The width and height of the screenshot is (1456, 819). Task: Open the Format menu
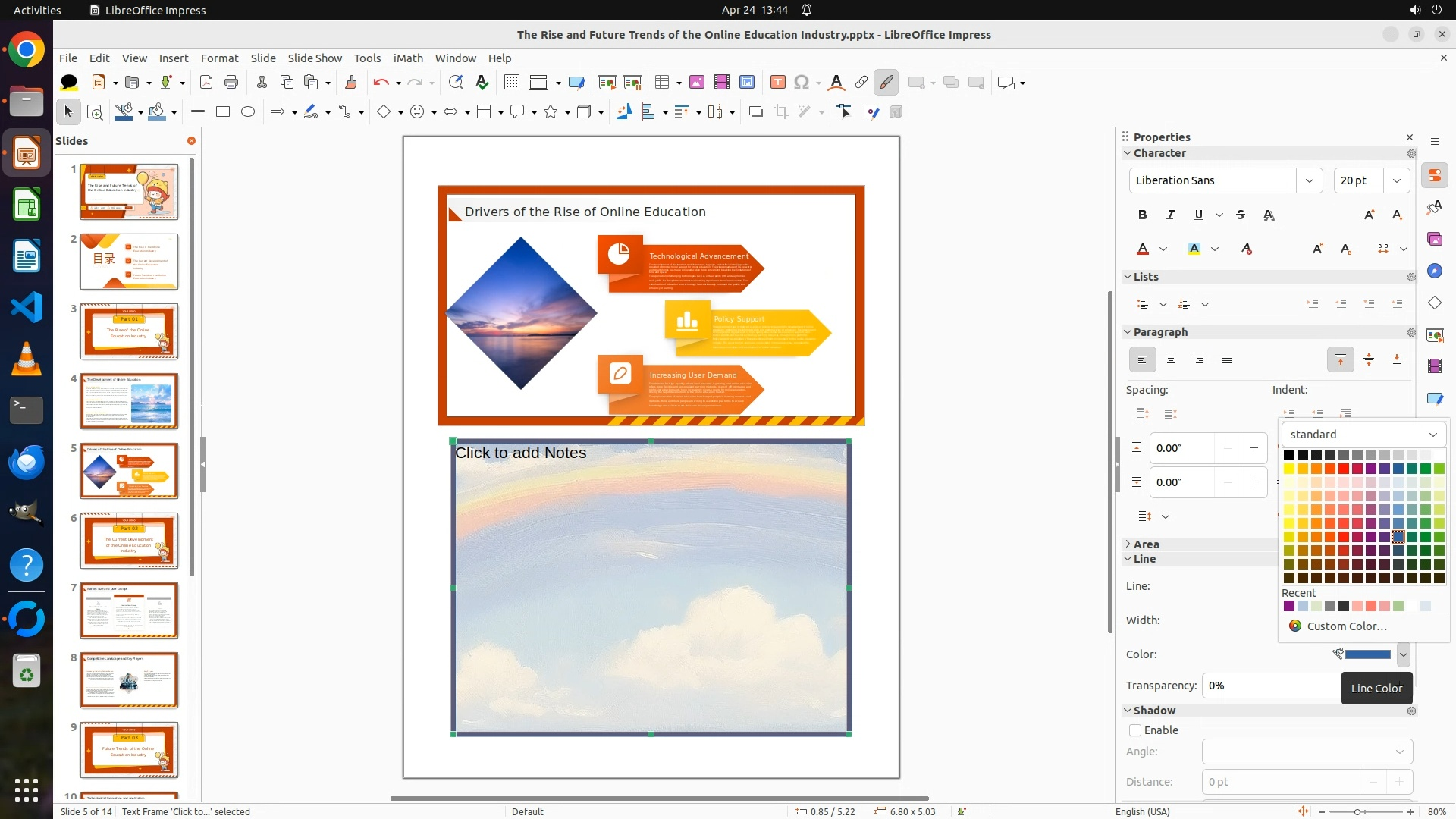[x=219, y=58]
